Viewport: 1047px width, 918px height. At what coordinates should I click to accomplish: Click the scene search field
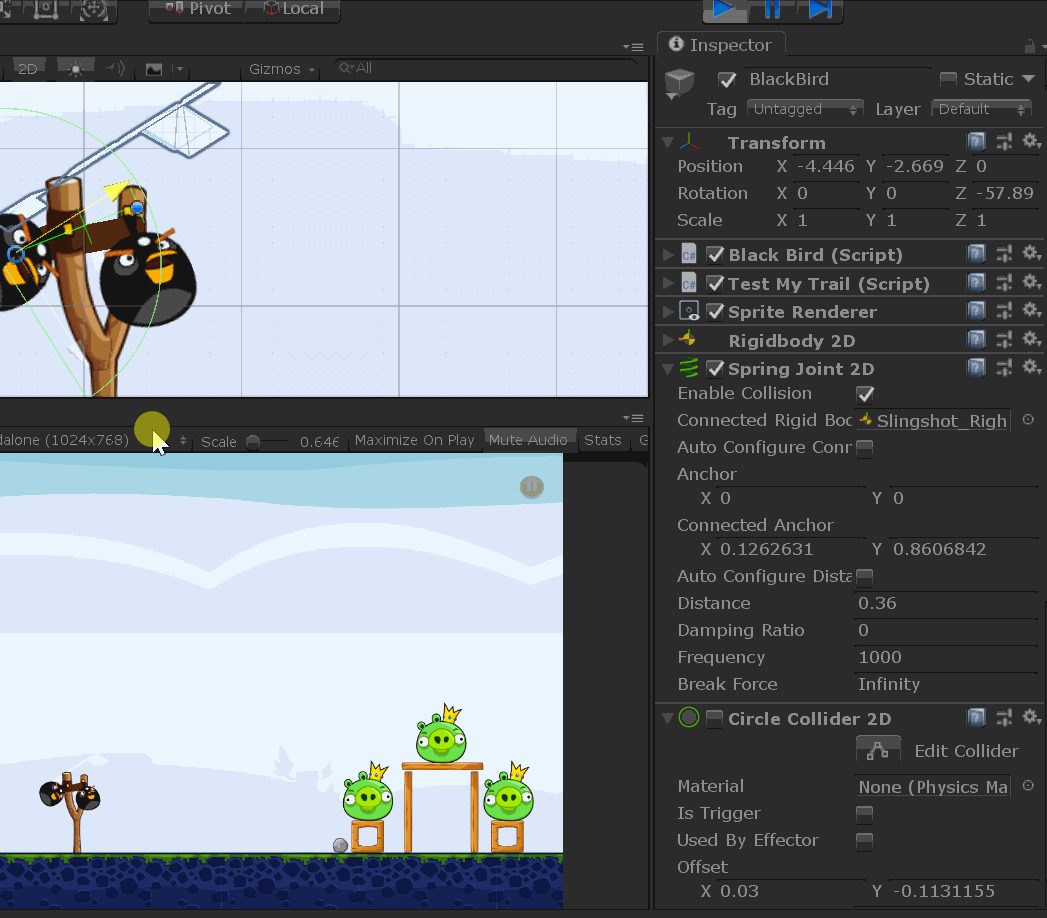coord(485,68)
